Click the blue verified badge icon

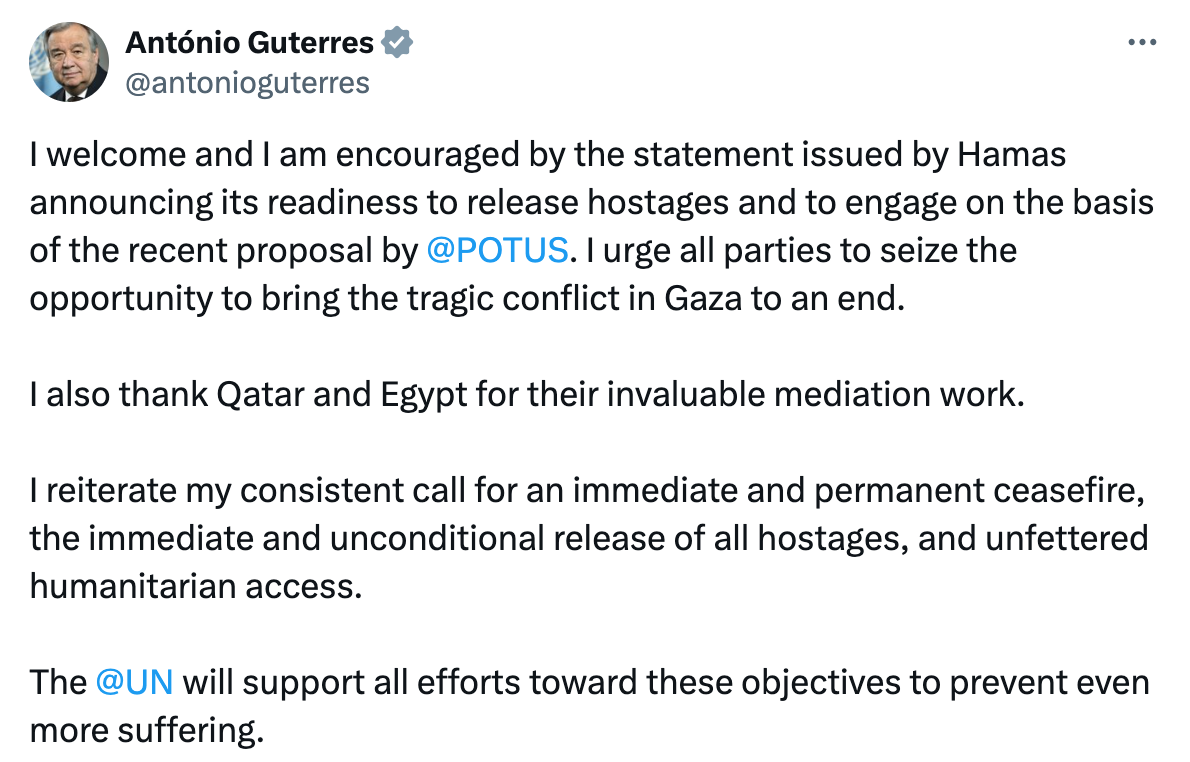point(398,44)
